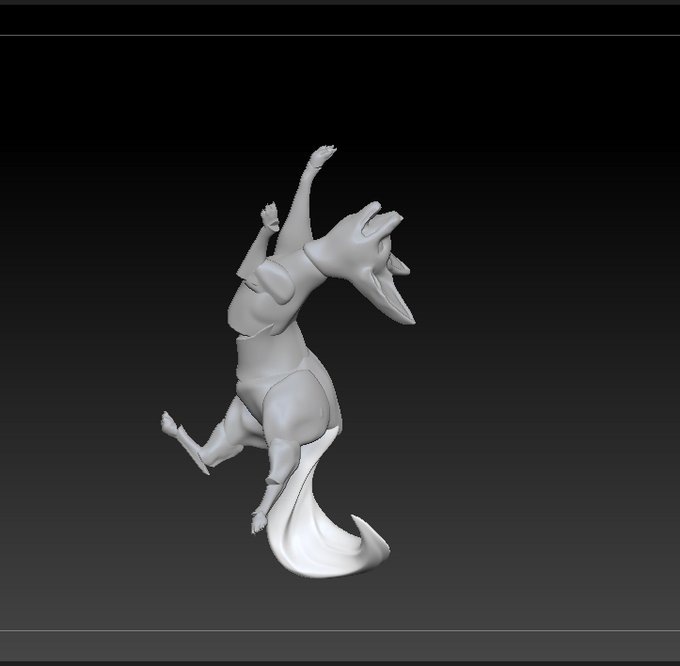Click the fox model's head

361,261
